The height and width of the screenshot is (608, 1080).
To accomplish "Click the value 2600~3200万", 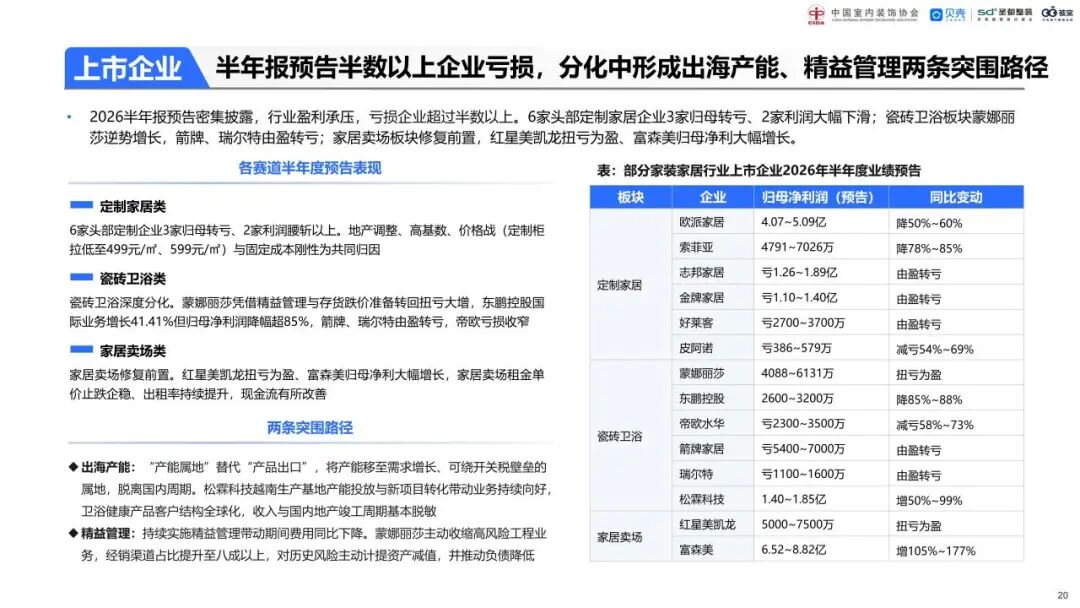I will pos(797,399).
